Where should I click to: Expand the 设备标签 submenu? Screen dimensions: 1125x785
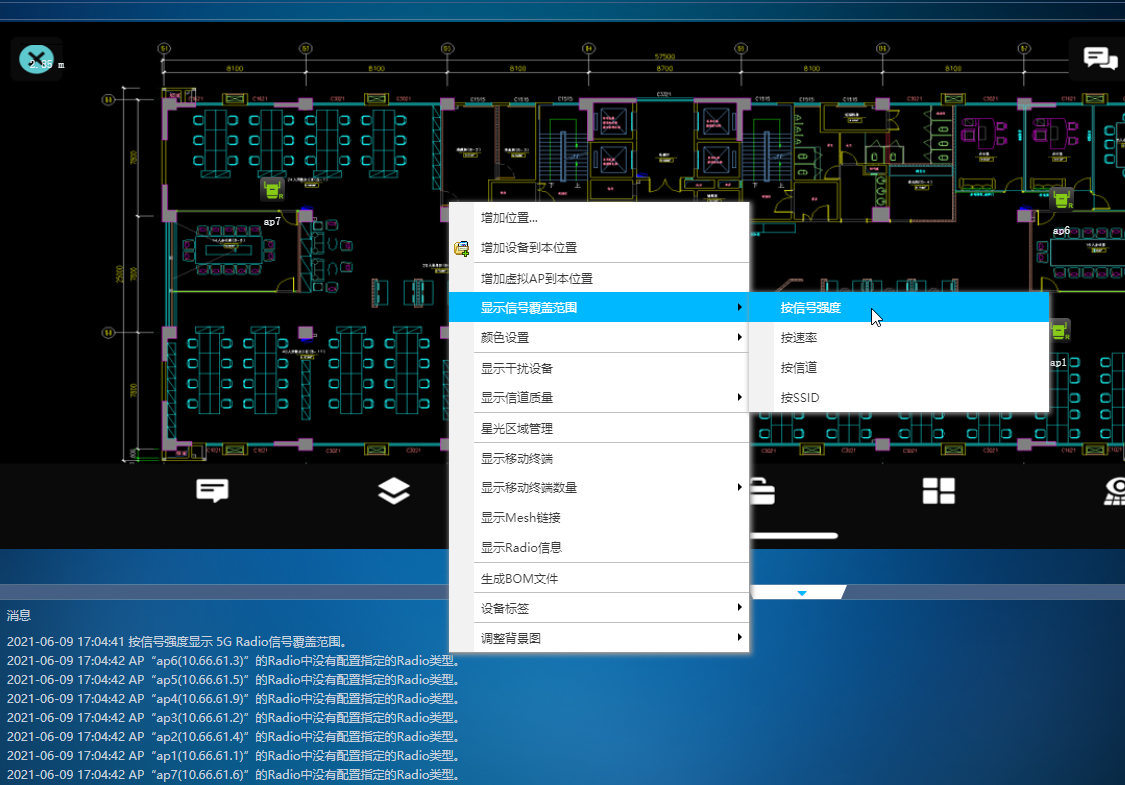click(599, 608)
